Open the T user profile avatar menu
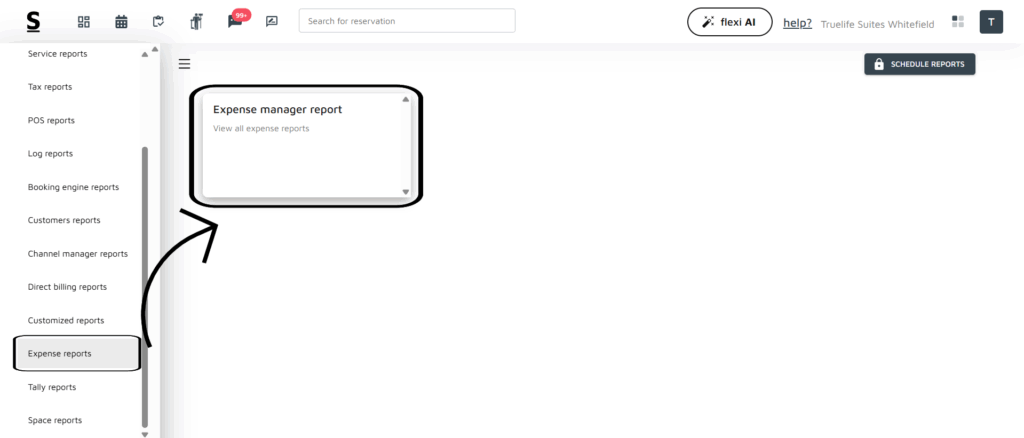 pos(991,22)
